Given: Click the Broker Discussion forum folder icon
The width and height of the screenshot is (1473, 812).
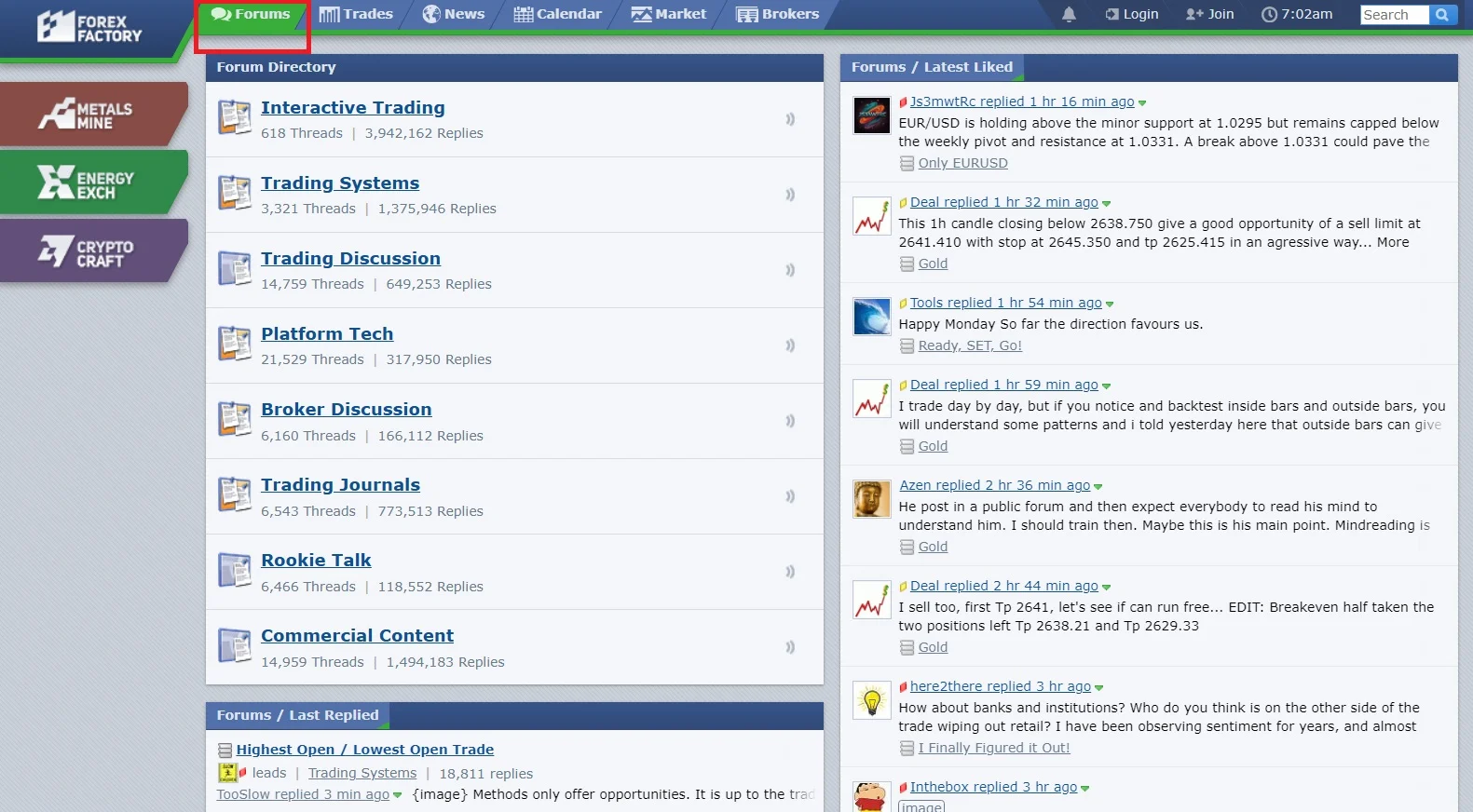Looking at the screenshot, I should (x=235, y=419).
